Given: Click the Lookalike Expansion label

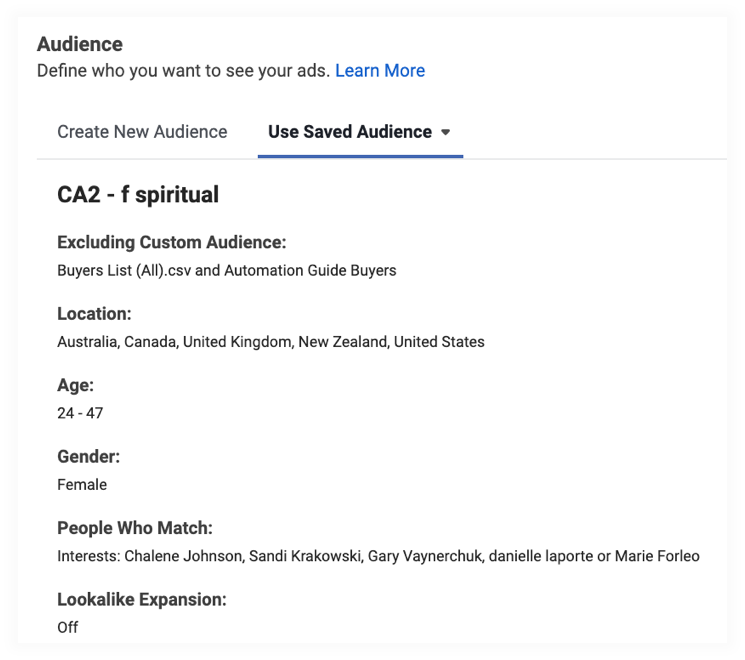Looking at the screenshot, I should 142,599.
